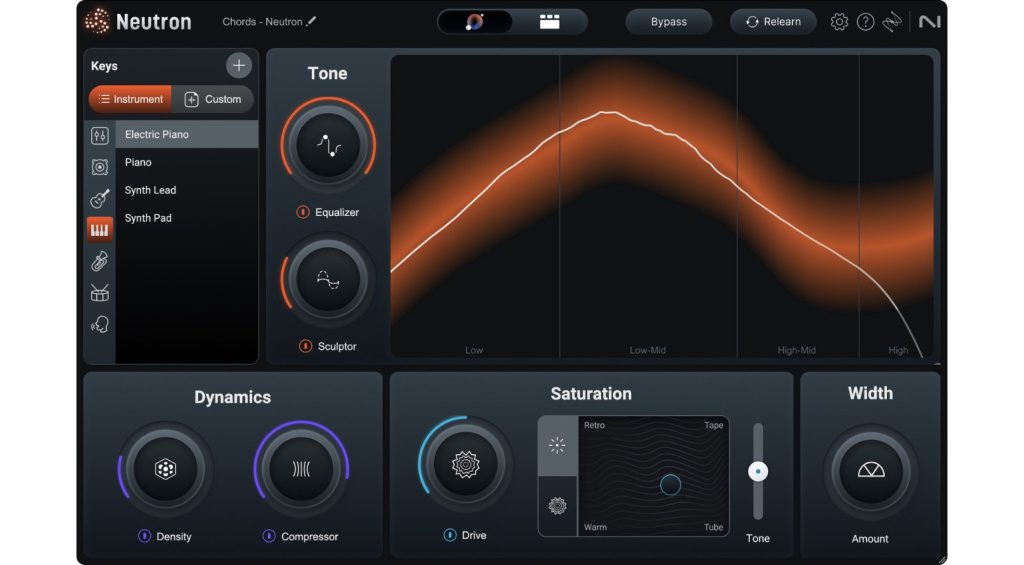Choose Synth Lead from the list

pos(187,190)
